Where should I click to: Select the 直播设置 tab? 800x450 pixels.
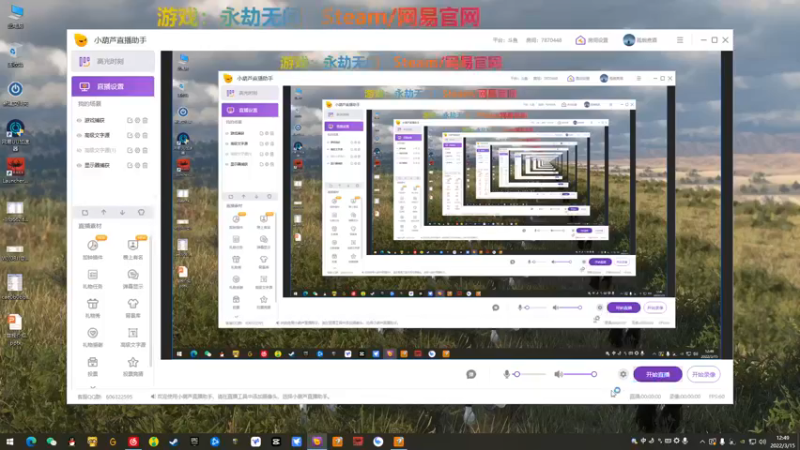click(x=113, y=87)
